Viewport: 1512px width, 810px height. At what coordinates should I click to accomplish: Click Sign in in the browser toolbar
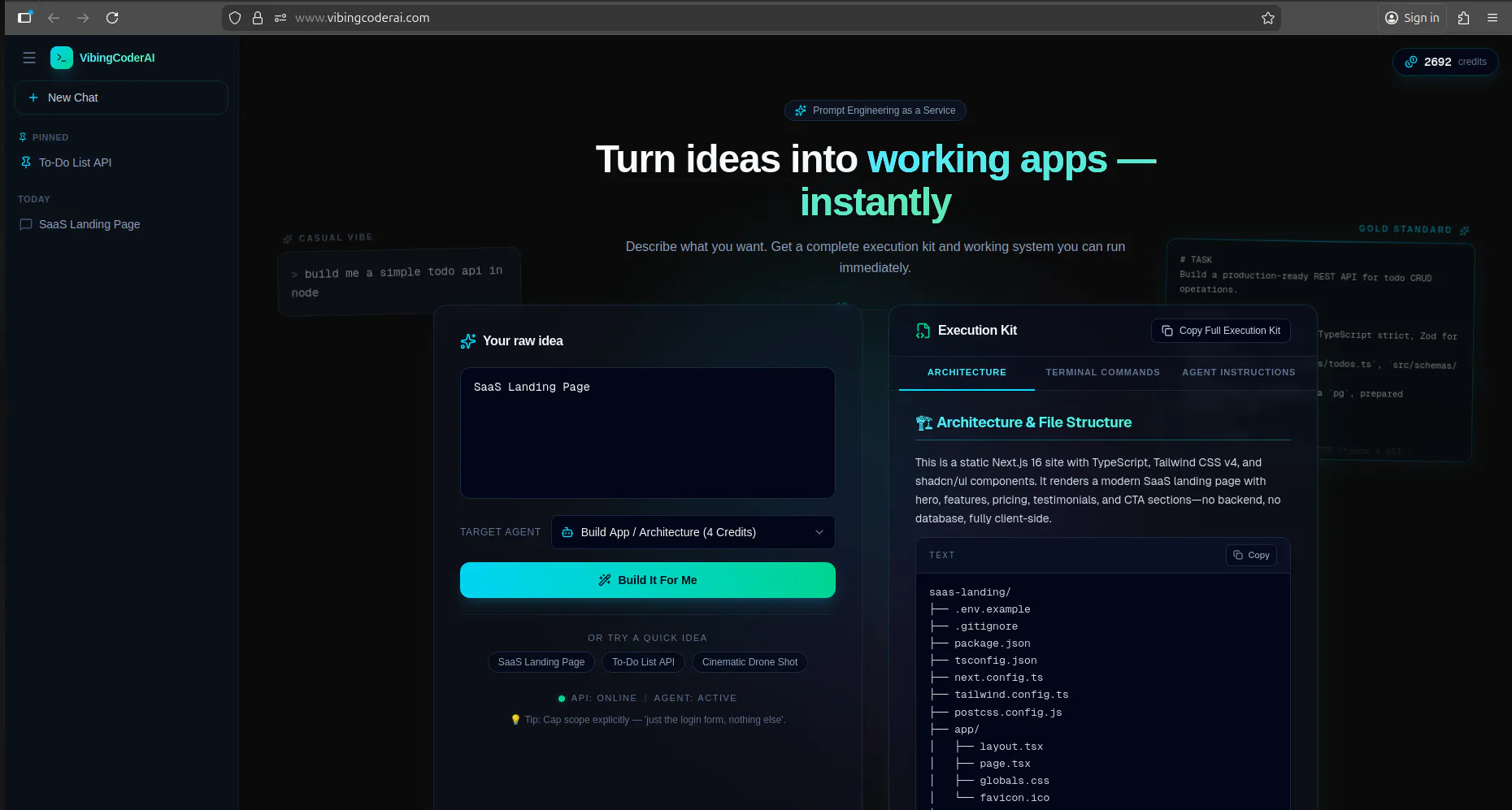[1412, 18]
